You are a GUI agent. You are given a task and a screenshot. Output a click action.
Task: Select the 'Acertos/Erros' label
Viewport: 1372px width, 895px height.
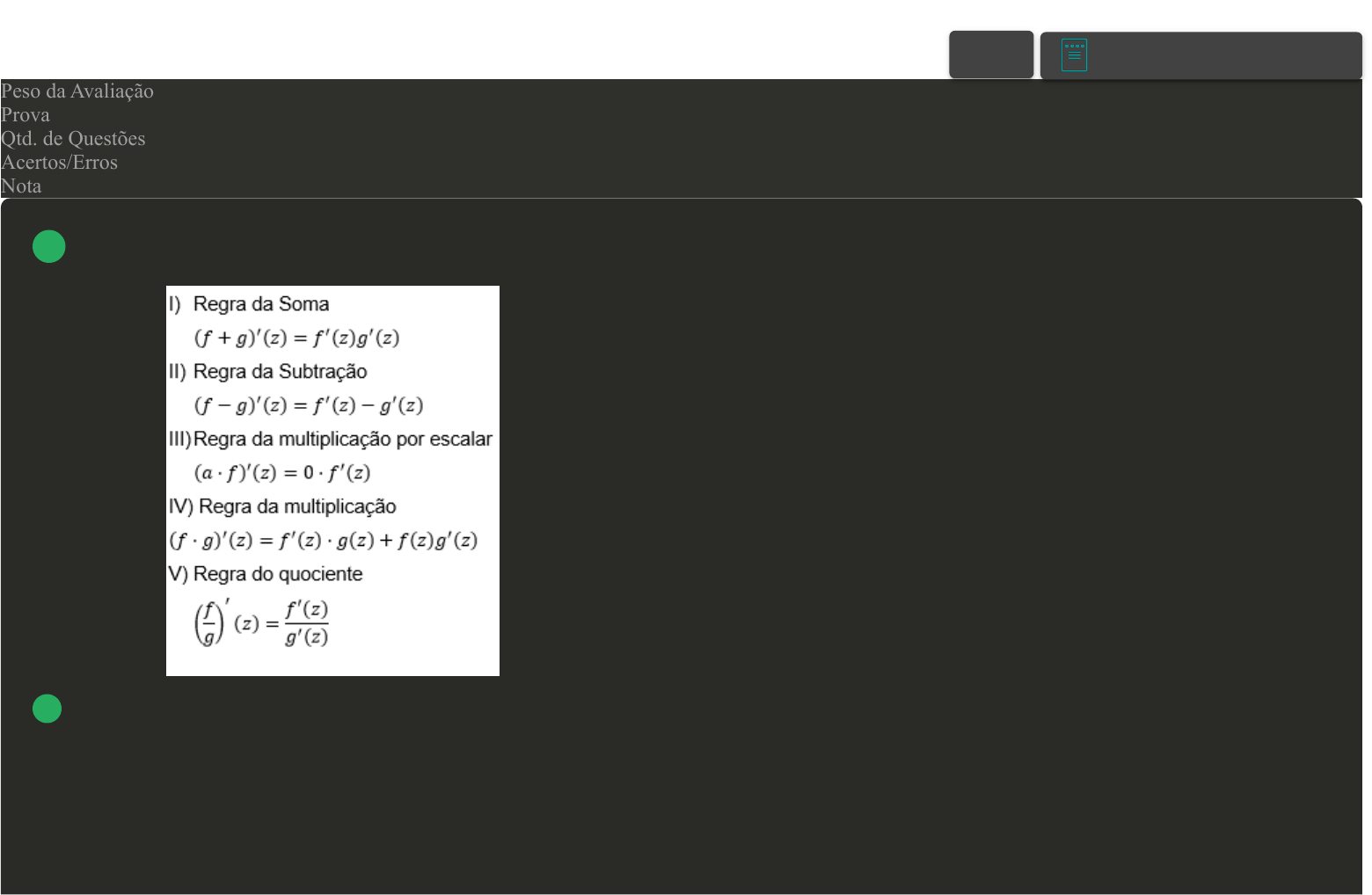(59, 163)
